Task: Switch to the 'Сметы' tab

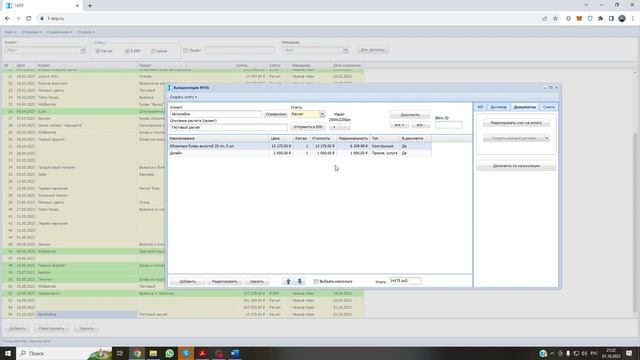Action: click(549, 107)
